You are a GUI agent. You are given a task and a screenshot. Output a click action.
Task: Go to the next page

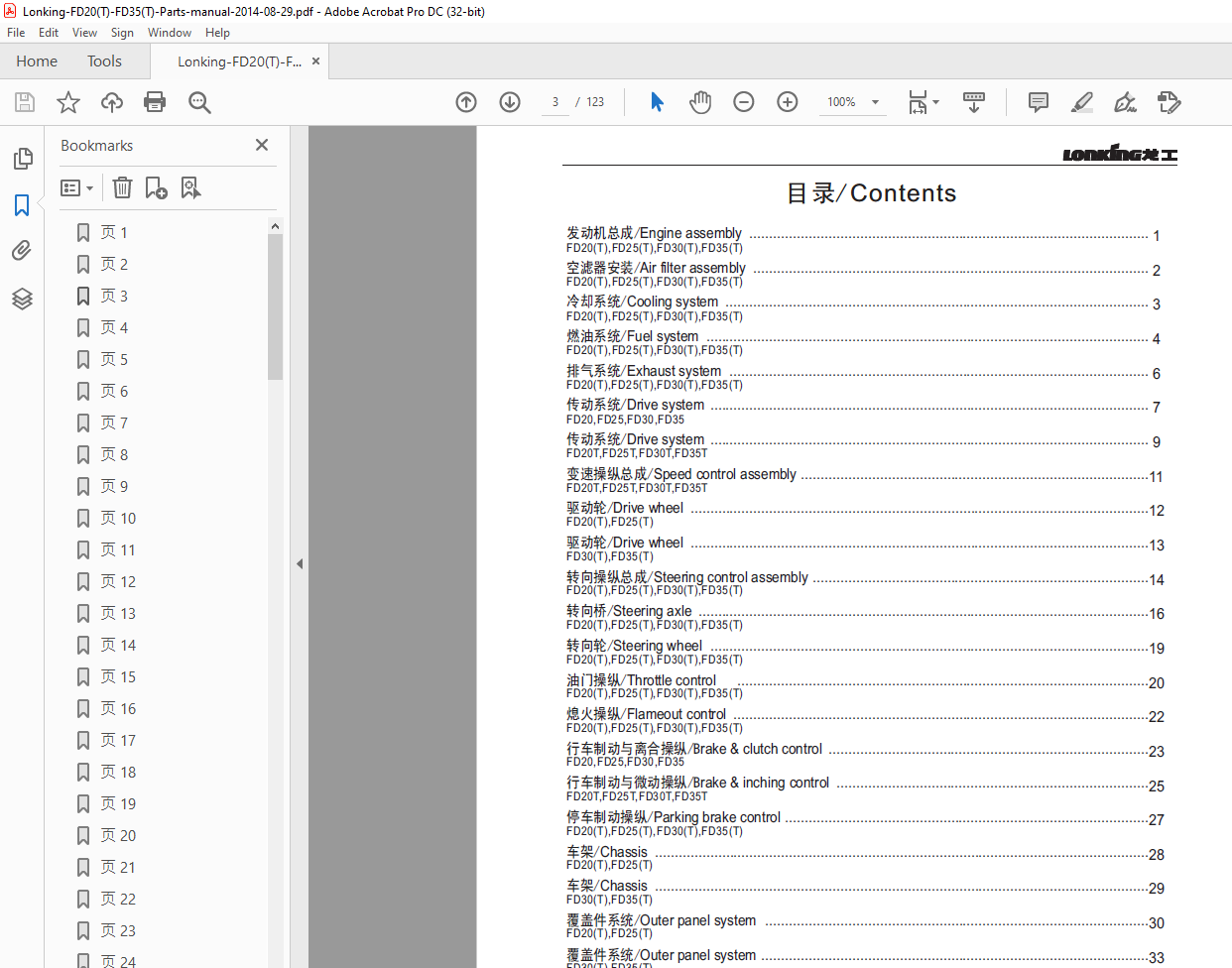(x=510, y=102)
